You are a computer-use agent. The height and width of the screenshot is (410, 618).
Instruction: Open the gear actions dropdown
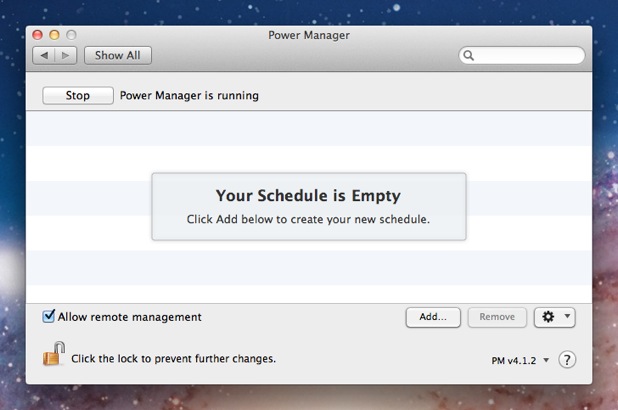(555, 317)
